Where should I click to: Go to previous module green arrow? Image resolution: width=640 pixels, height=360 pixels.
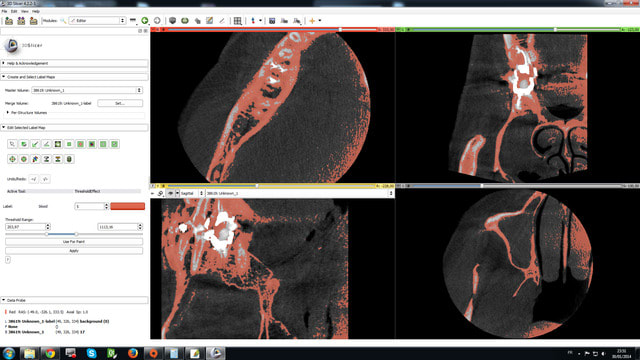pos(145,20)
